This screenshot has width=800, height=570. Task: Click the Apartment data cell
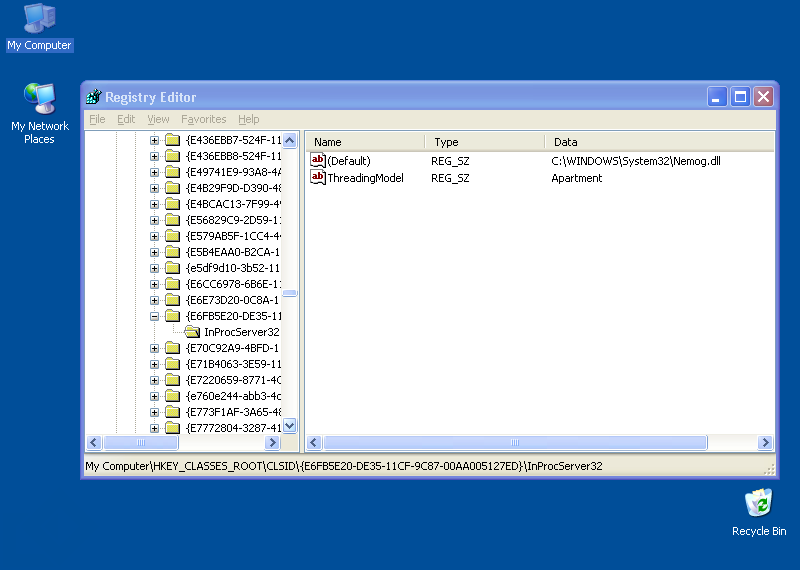[x=577, y=178]
